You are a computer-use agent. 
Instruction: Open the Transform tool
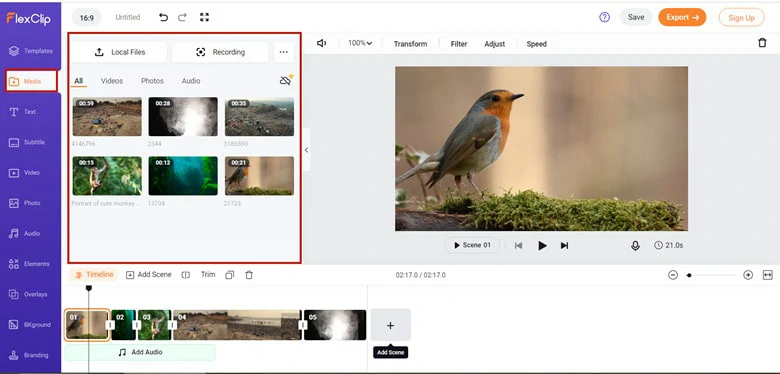click(x=410, y=44)
